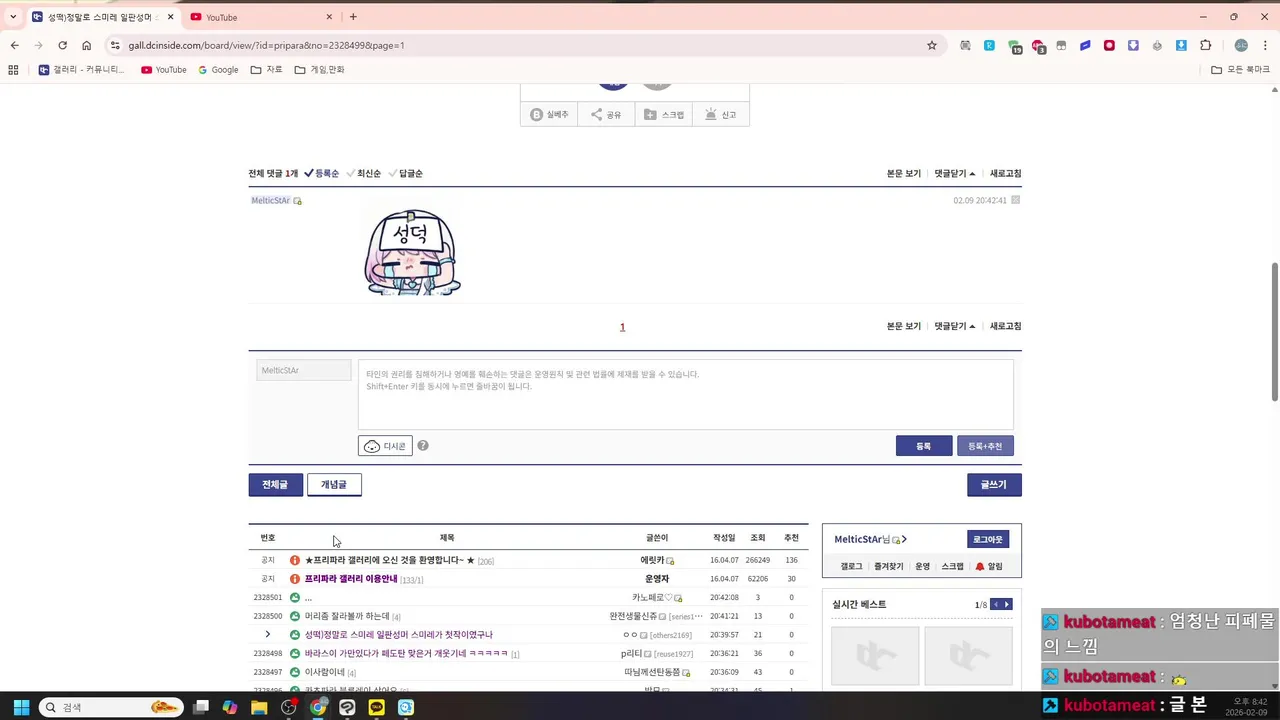Click the 실베추 button icon
Image resolution: width=1280 pixels, height=720 pixels.
[x=536, y=115]
